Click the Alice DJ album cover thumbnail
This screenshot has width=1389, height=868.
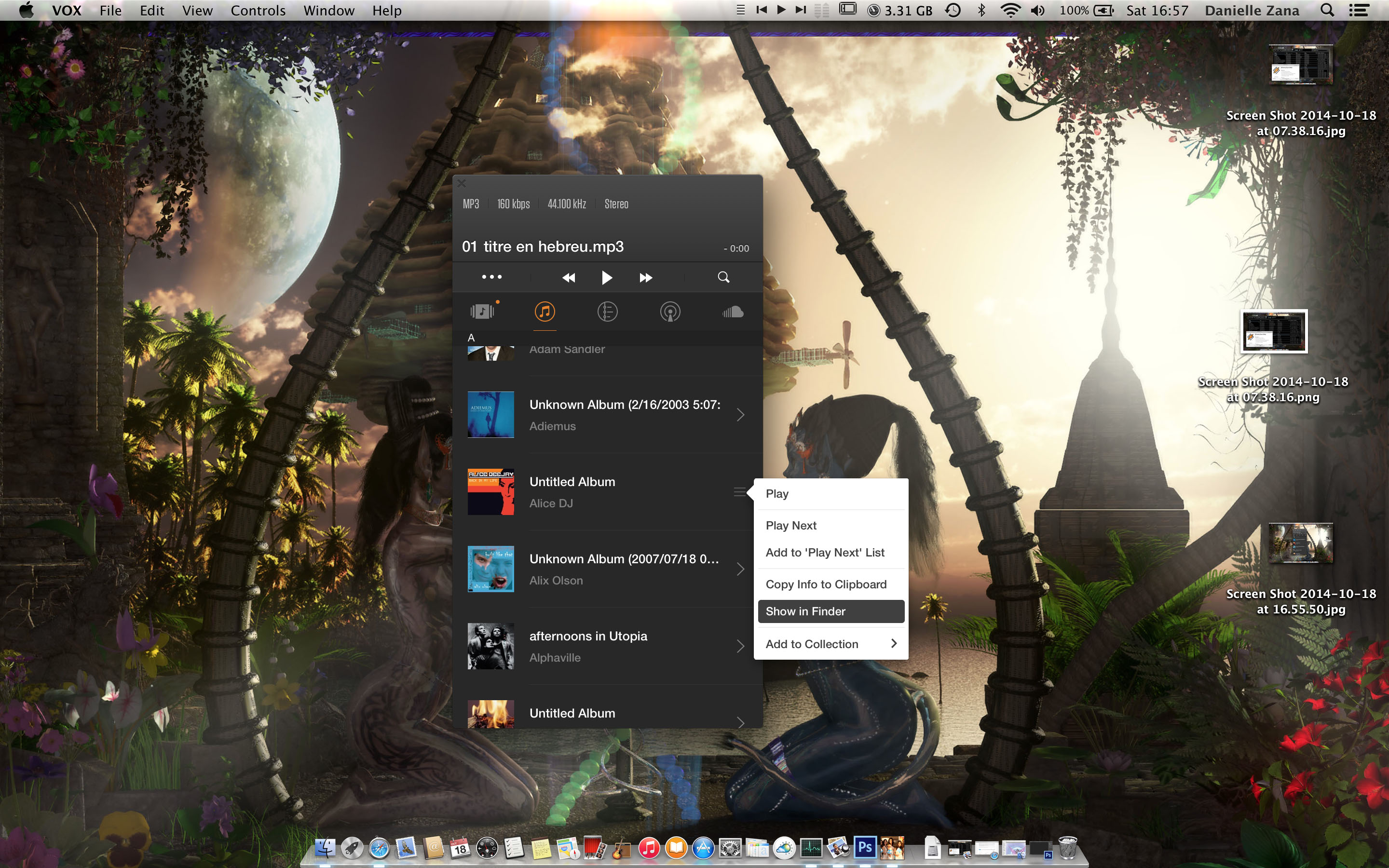(491, 492)
